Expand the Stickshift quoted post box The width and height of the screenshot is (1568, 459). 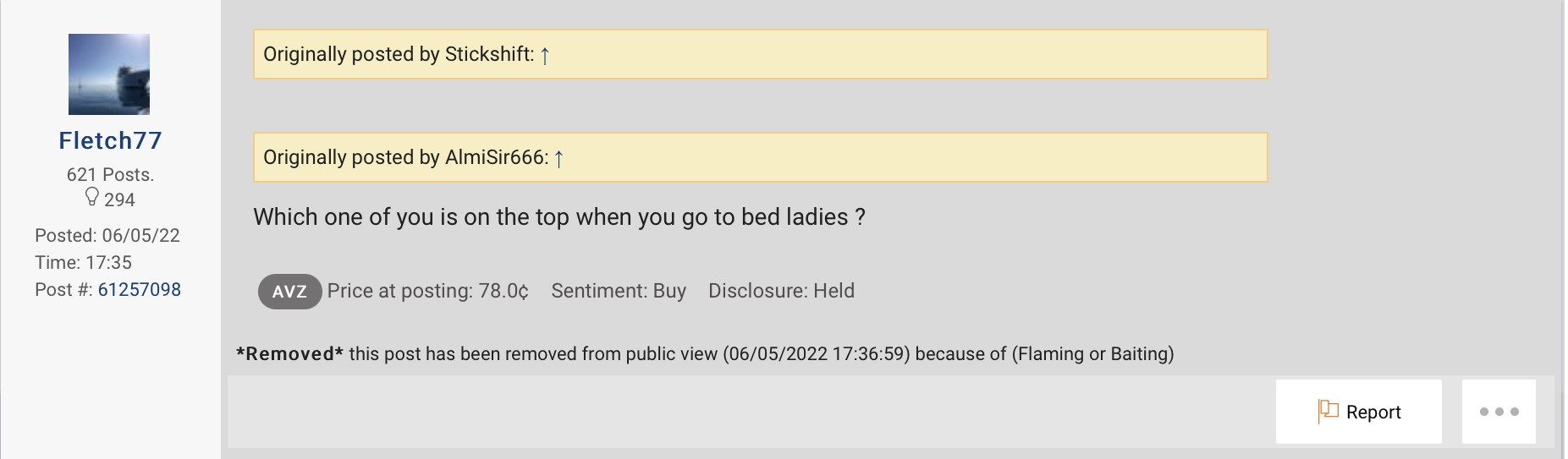846,54
